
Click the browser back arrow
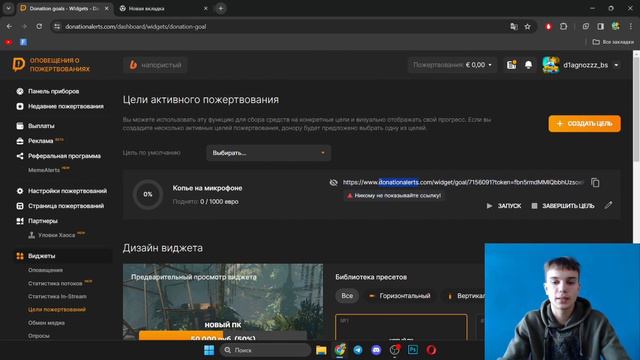point(9,26)
